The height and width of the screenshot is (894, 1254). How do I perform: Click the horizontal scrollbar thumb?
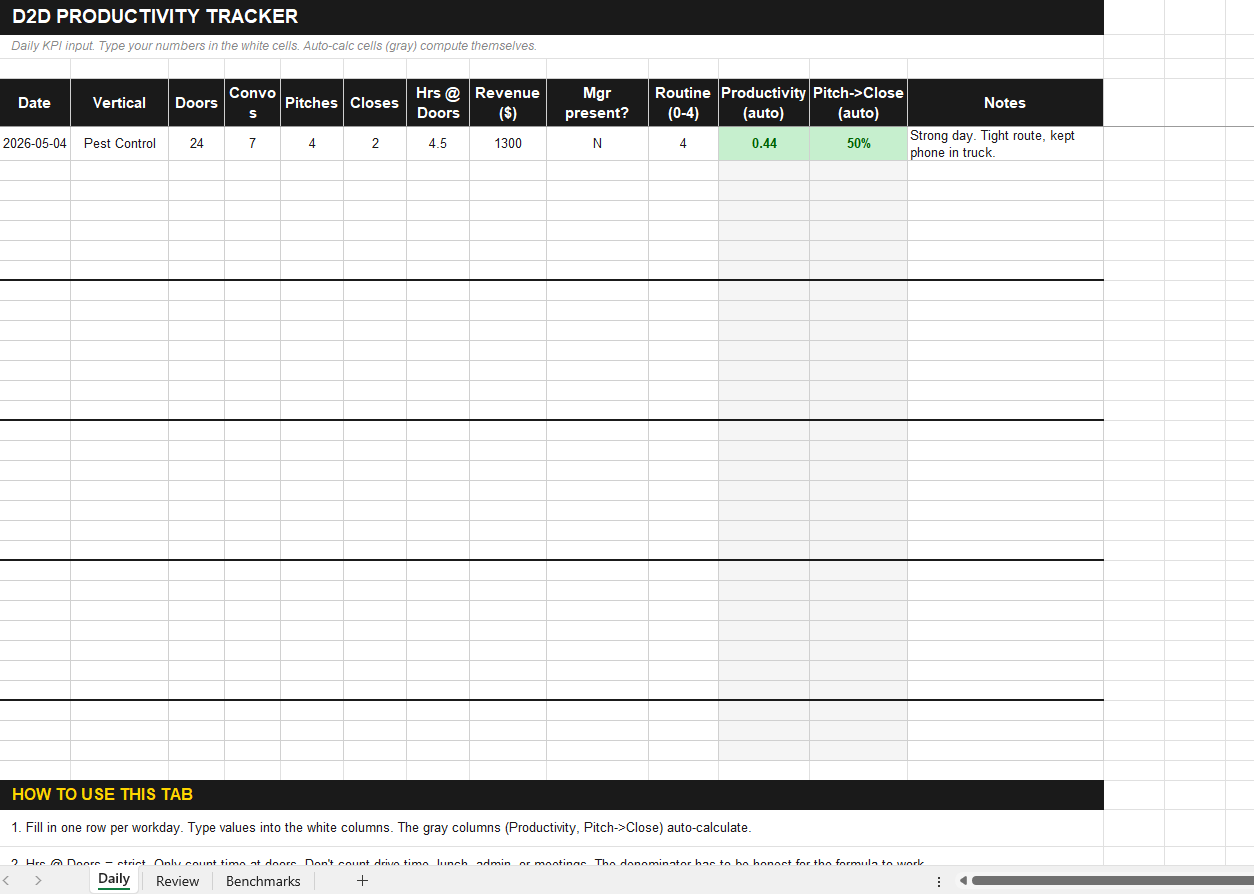coord(1112,881)
